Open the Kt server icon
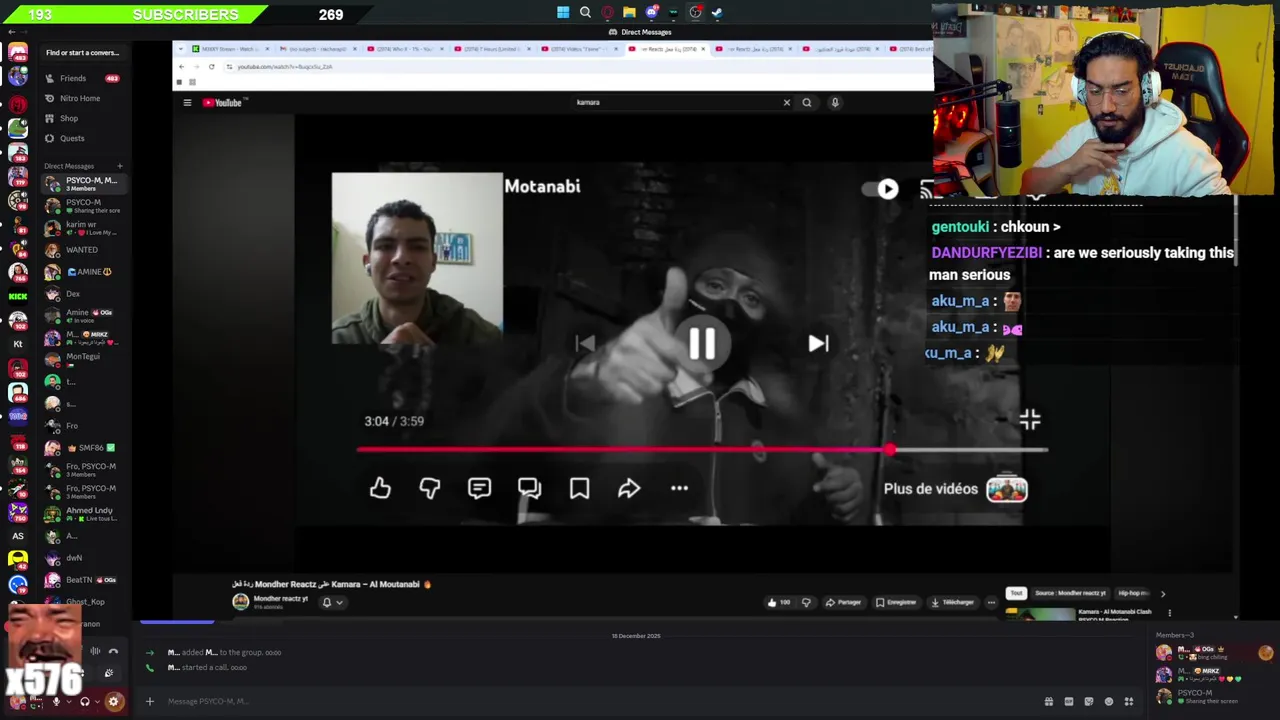 18,344
